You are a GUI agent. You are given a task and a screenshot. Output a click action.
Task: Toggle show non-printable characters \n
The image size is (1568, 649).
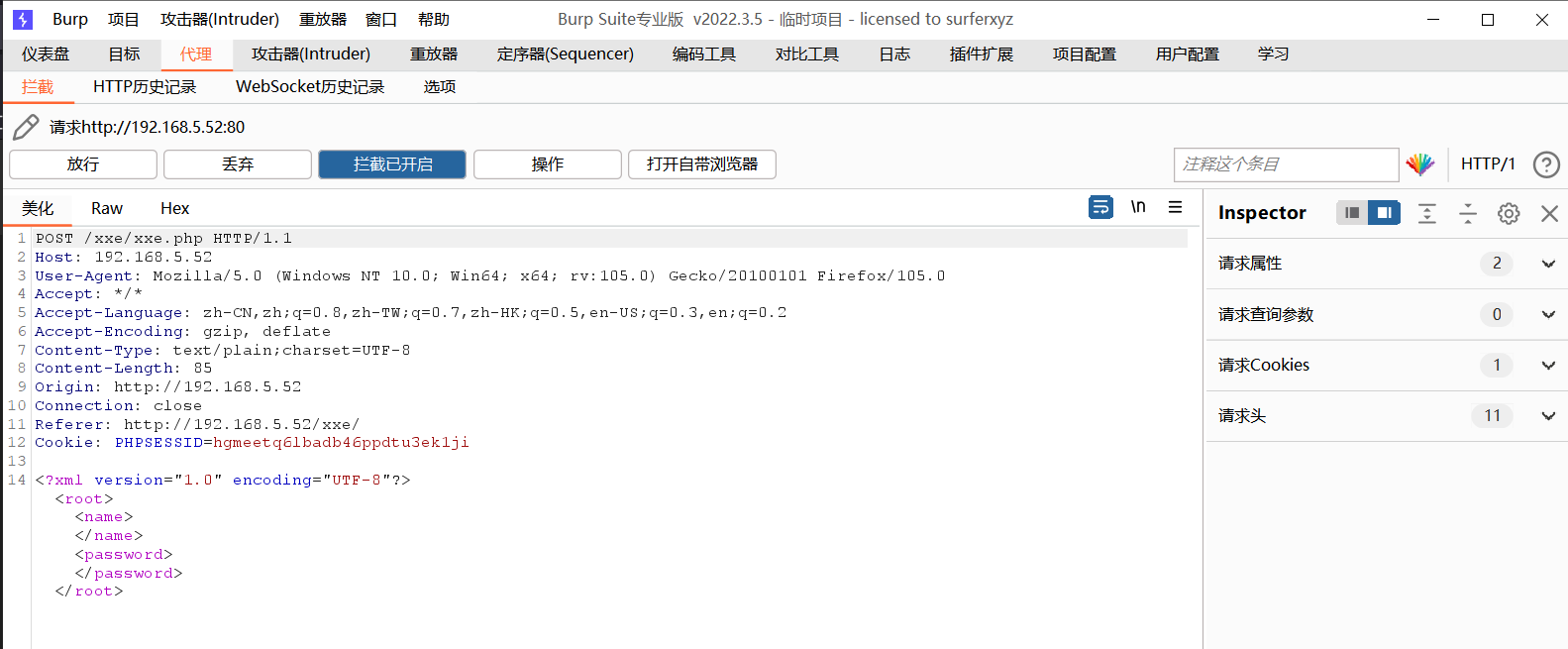coord(1138,207)
